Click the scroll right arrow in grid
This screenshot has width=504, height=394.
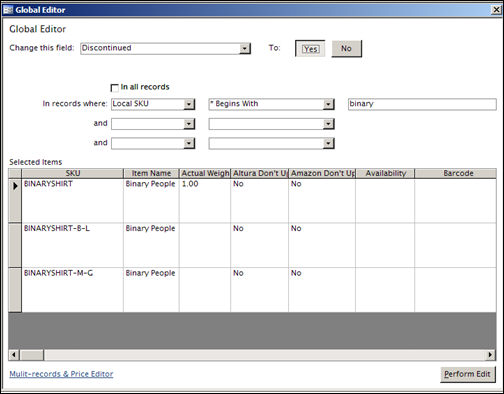point(490,355)
